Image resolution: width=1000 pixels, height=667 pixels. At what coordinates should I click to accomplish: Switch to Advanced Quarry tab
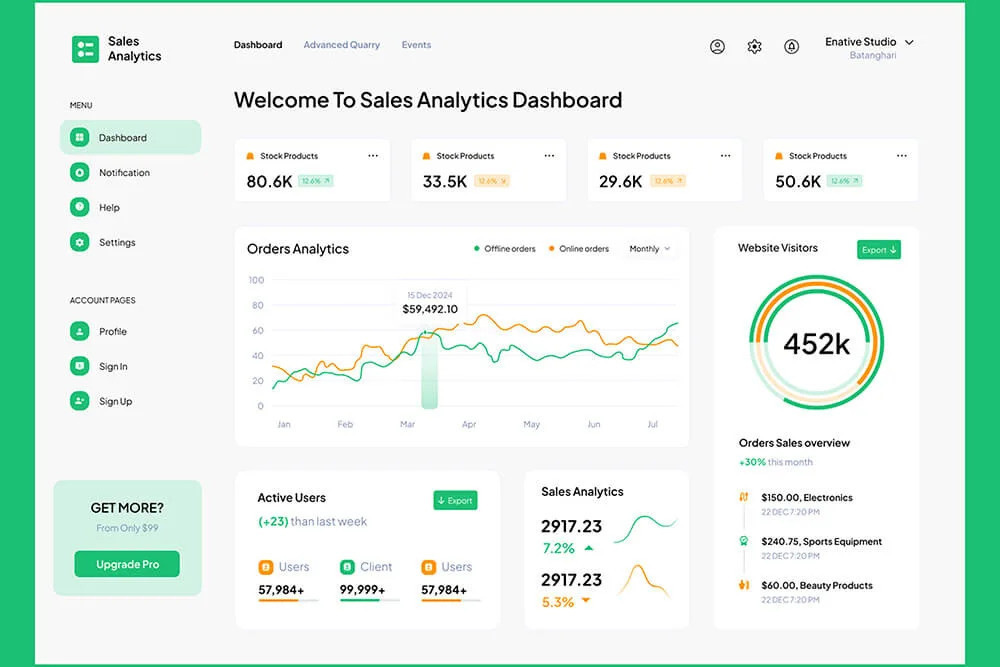[x=341, y=45]
